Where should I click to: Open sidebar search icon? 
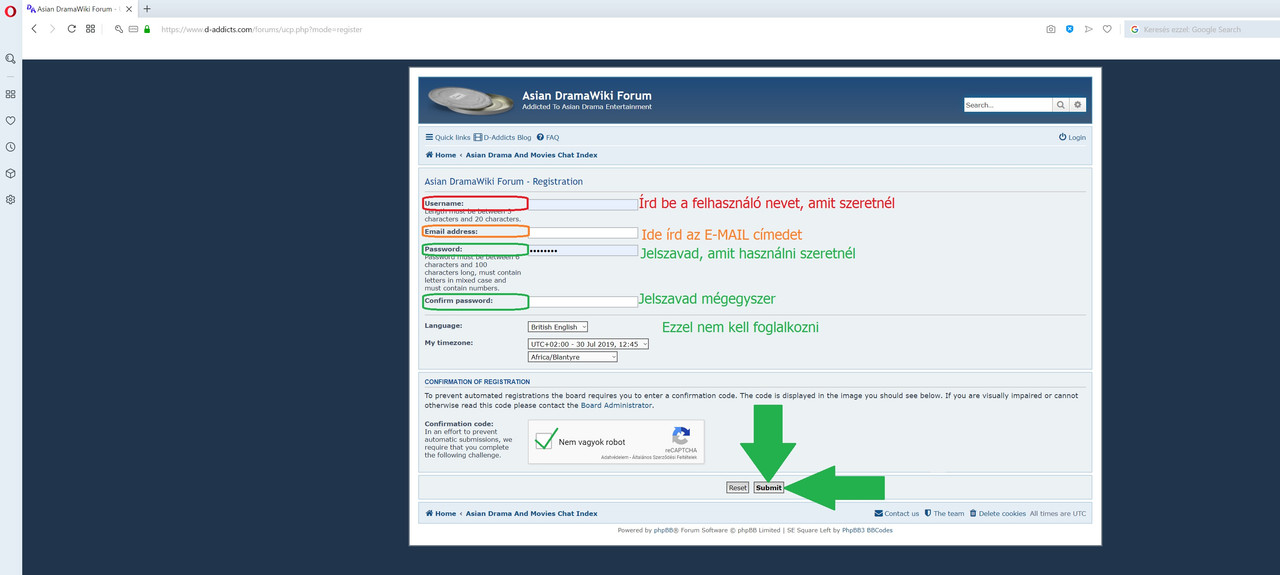pos(10,59)
